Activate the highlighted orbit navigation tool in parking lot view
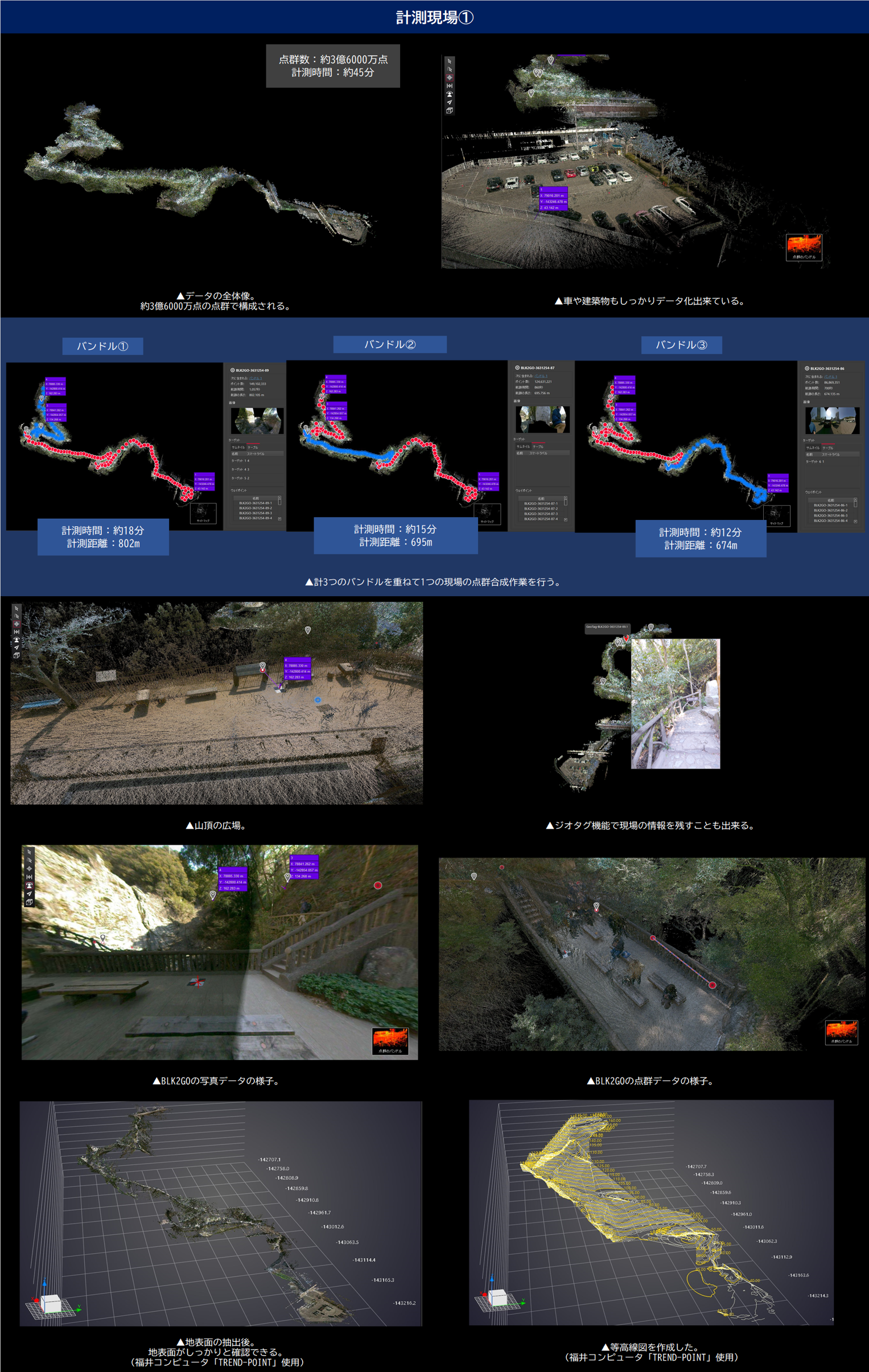The width and height of the screenshot is (869, 1372). click(x=450, y=77)
